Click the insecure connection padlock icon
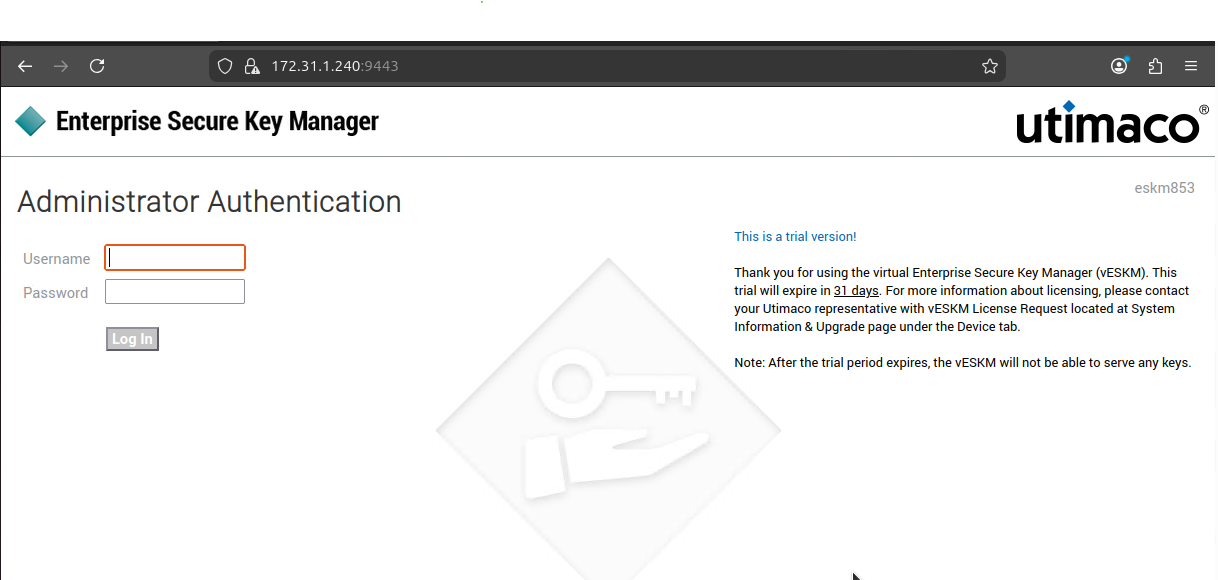The height and width of the screenshot is (580, 1218). [251, 66]
